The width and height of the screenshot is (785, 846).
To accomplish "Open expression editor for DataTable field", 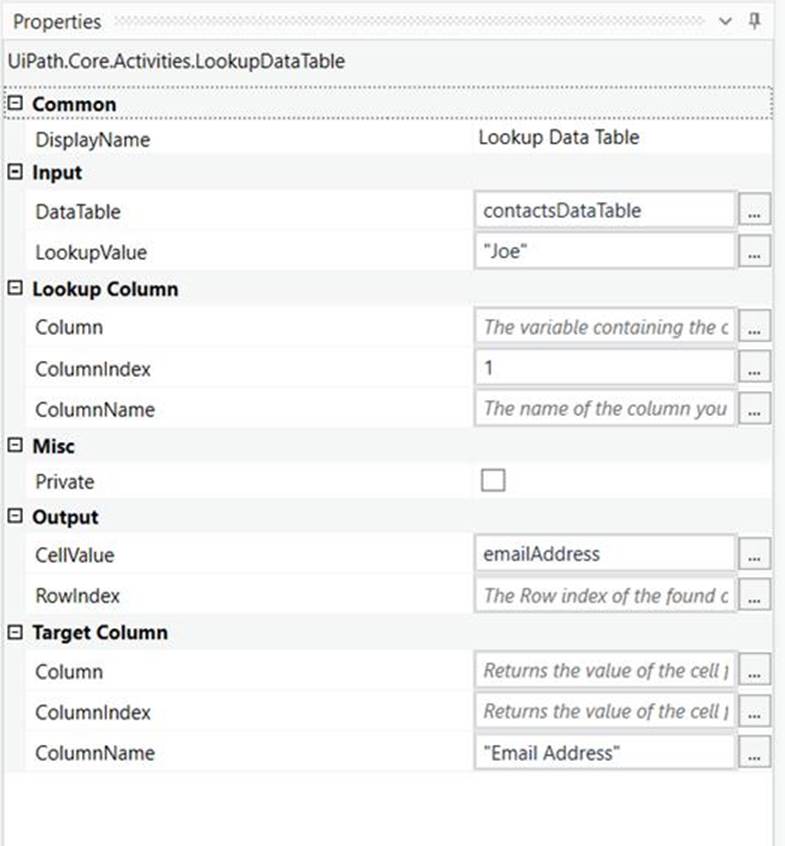I will tap(755, 212).
